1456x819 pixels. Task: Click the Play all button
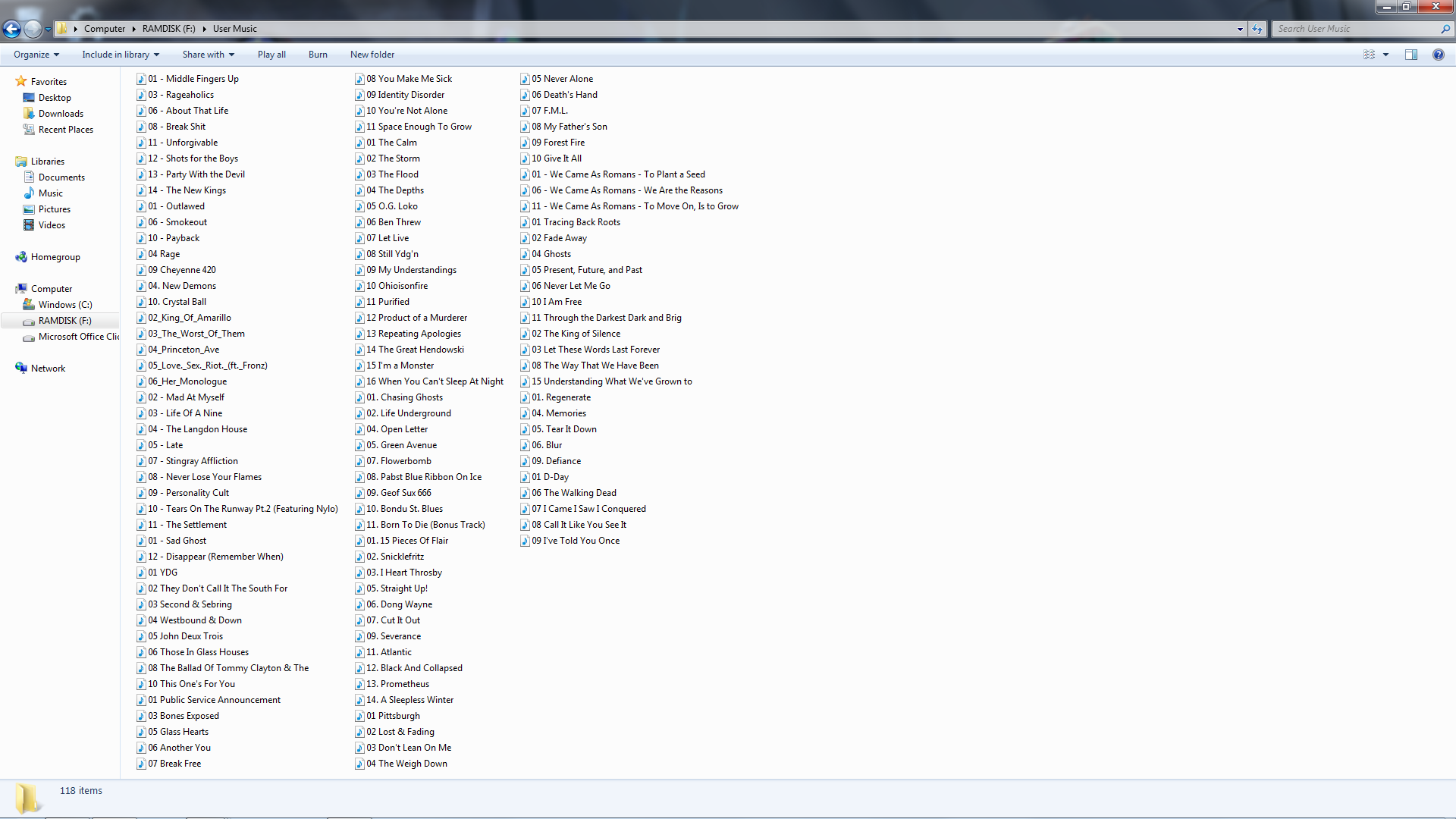(x=271, y=55)
